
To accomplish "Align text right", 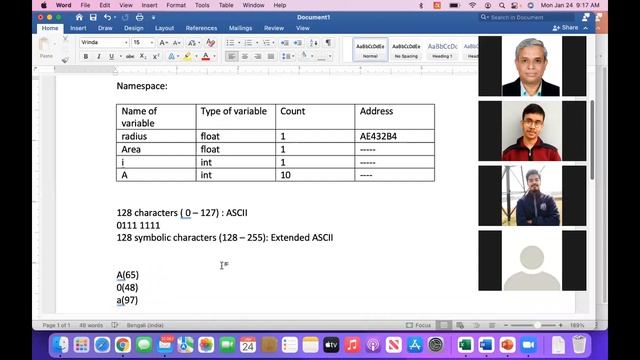I will pyautogui.click(x=258, y=56).
